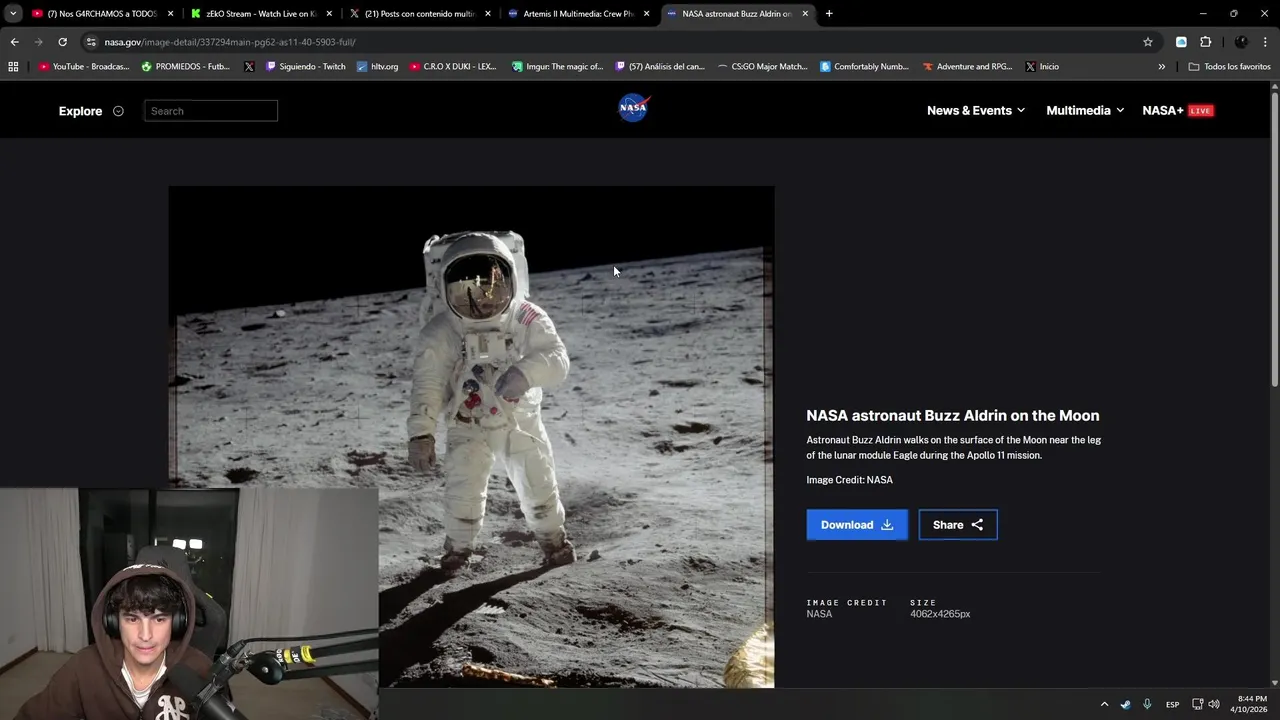Open the Siguiendo - Twitch bookmark
This screenshot has width=1280, height=720.
305,67
